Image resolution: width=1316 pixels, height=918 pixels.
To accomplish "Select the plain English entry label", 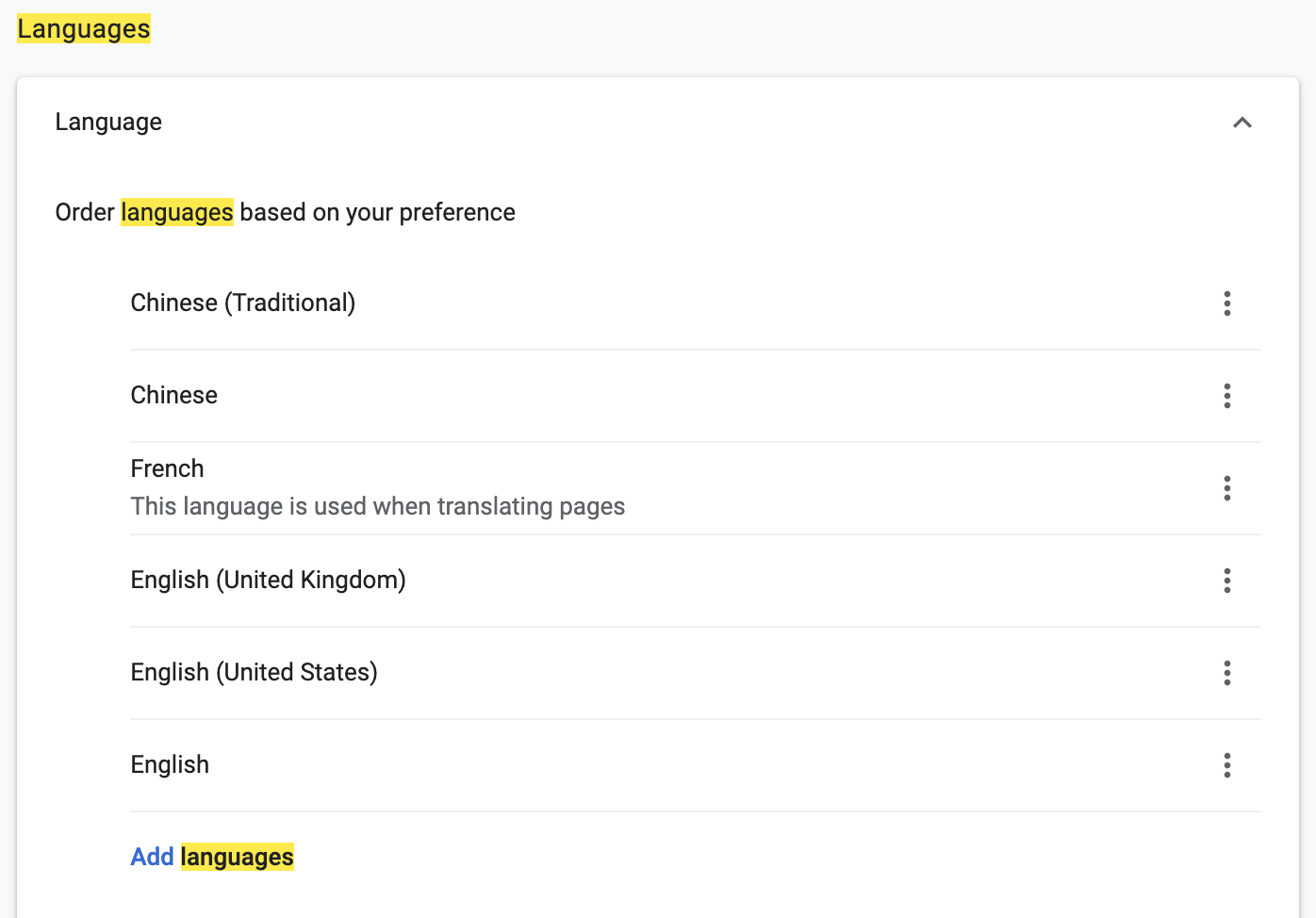I will click(171, 765).
